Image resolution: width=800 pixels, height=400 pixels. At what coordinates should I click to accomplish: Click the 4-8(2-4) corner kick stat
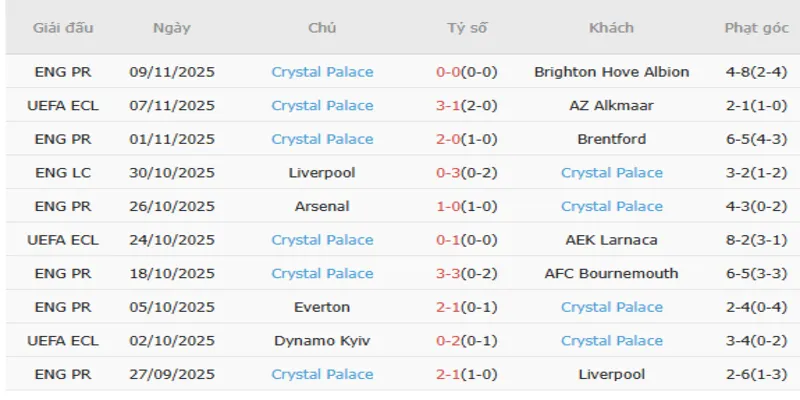754,72
